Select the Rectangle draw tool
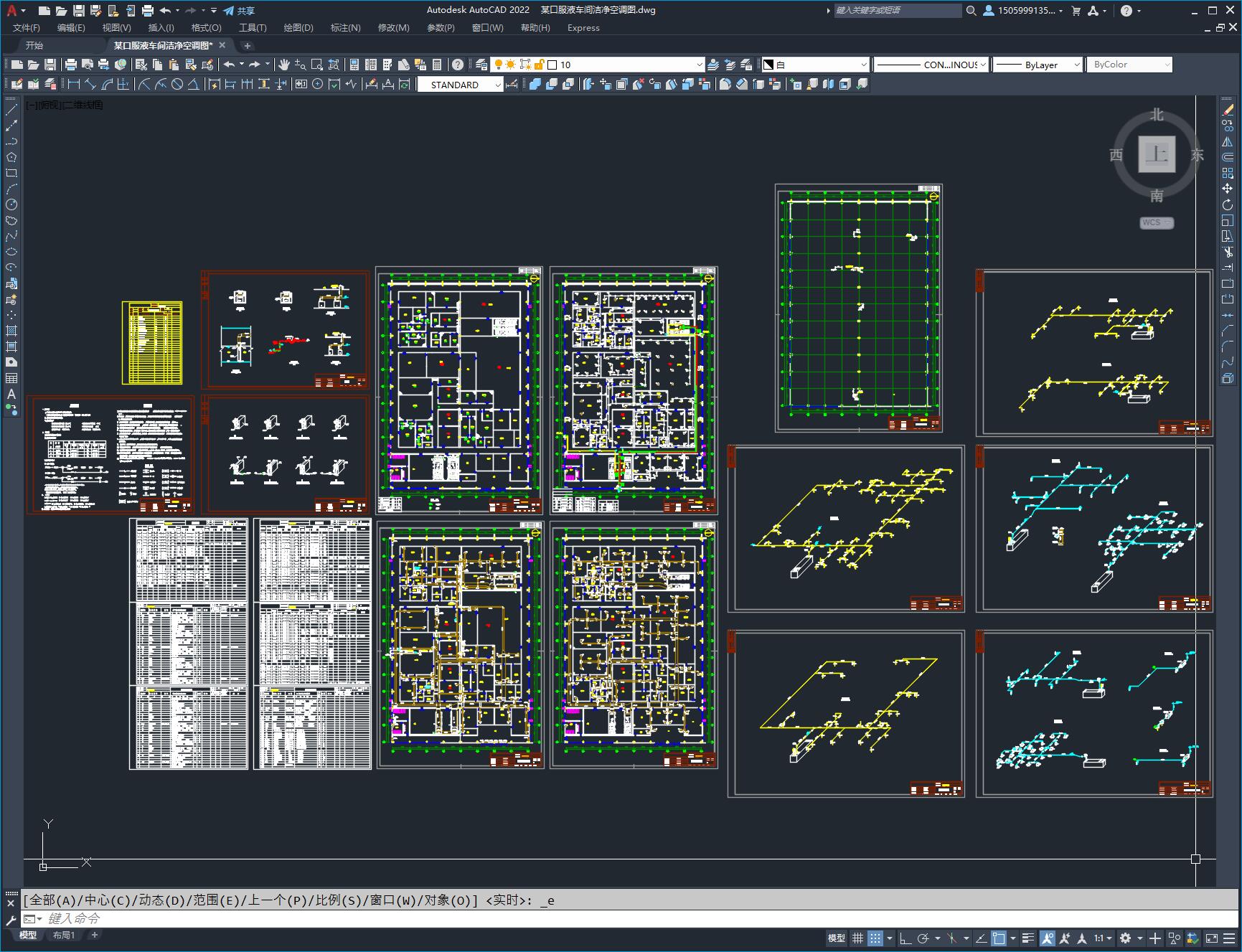1242x952 pixels. [x=11, y=174]
